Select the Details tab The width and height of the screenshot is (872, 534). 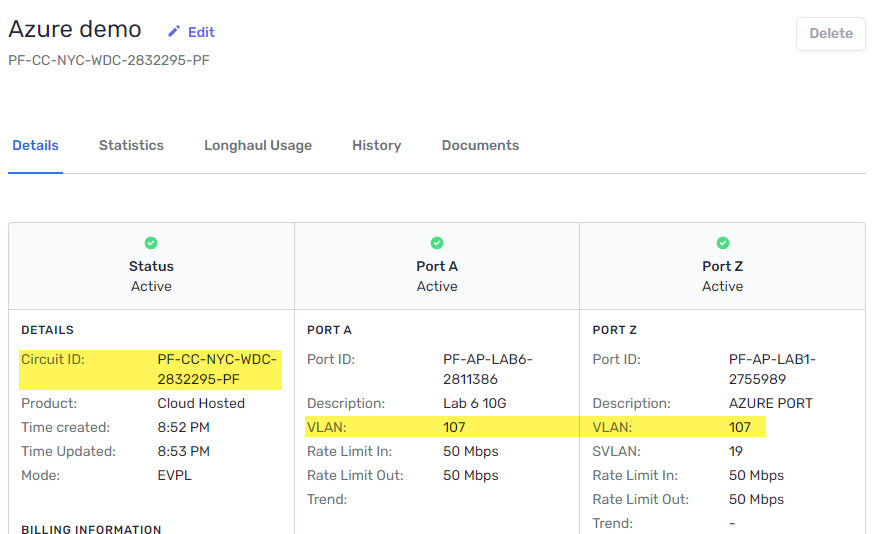pos(35,145)
